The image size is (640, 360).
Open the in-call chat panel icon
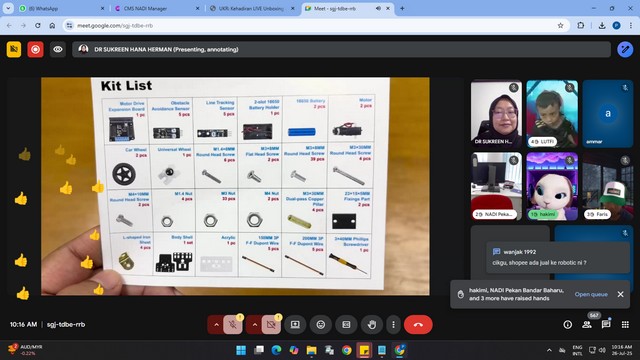pos(606,324)
